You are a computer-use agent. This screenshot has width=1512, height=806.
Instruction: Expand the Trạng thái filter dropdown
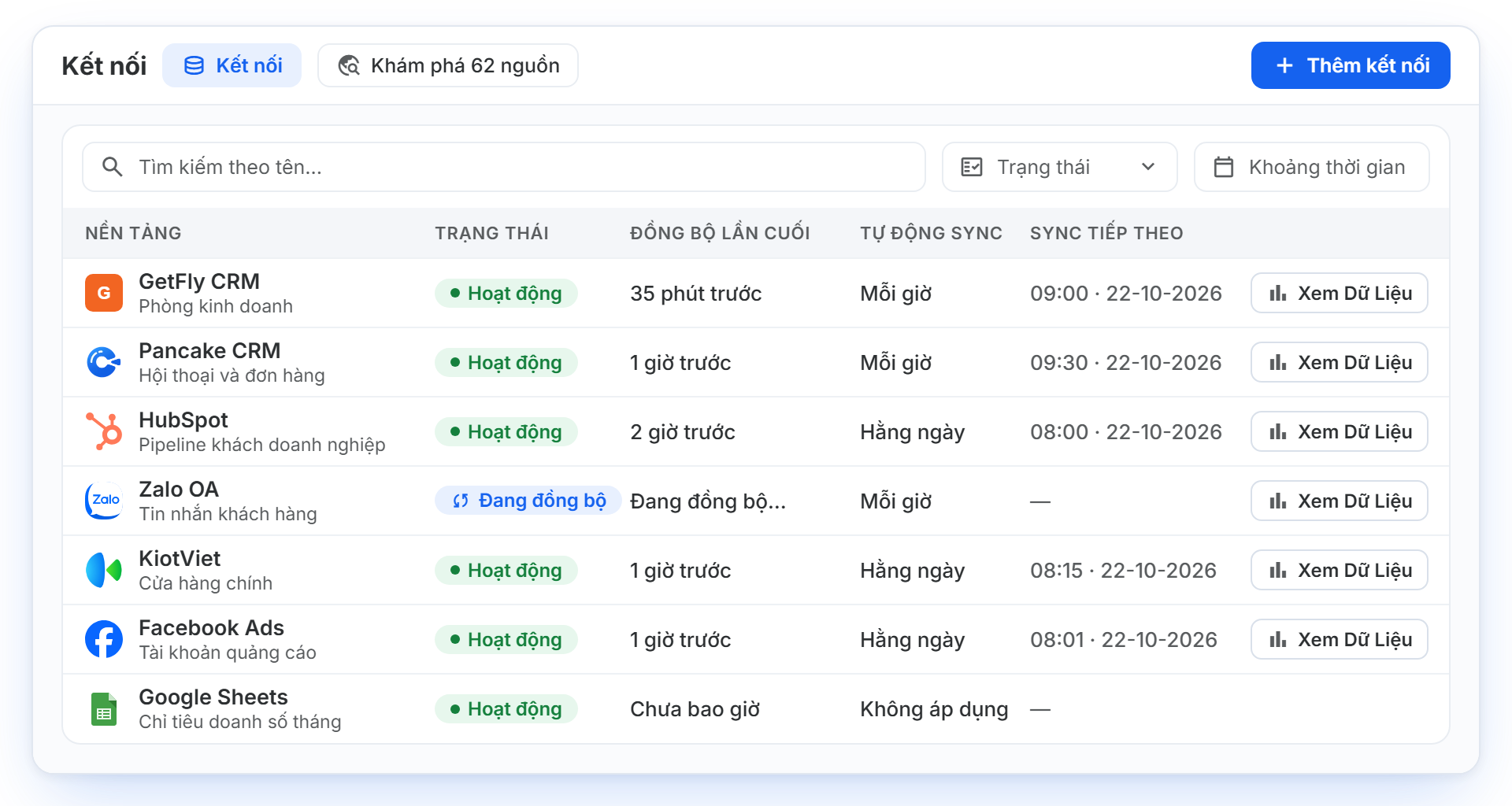1060,167
